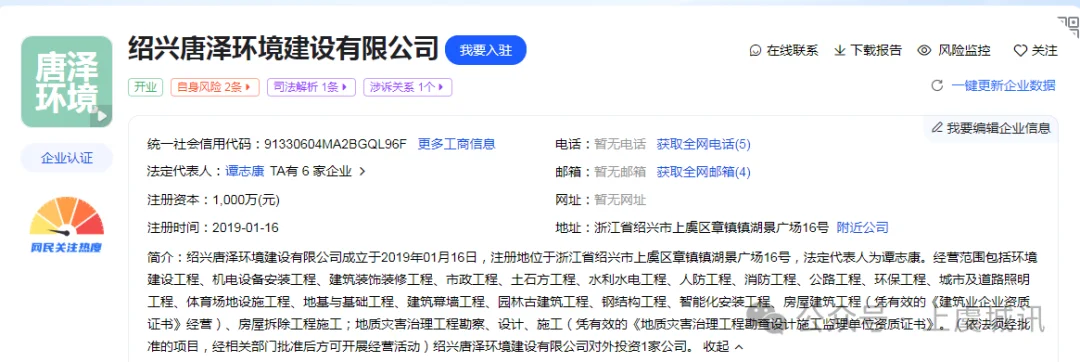Click the 我要入驻 button
Image resolution: width=1080 pixels, height=362 pixels.
tap(486, 50)
